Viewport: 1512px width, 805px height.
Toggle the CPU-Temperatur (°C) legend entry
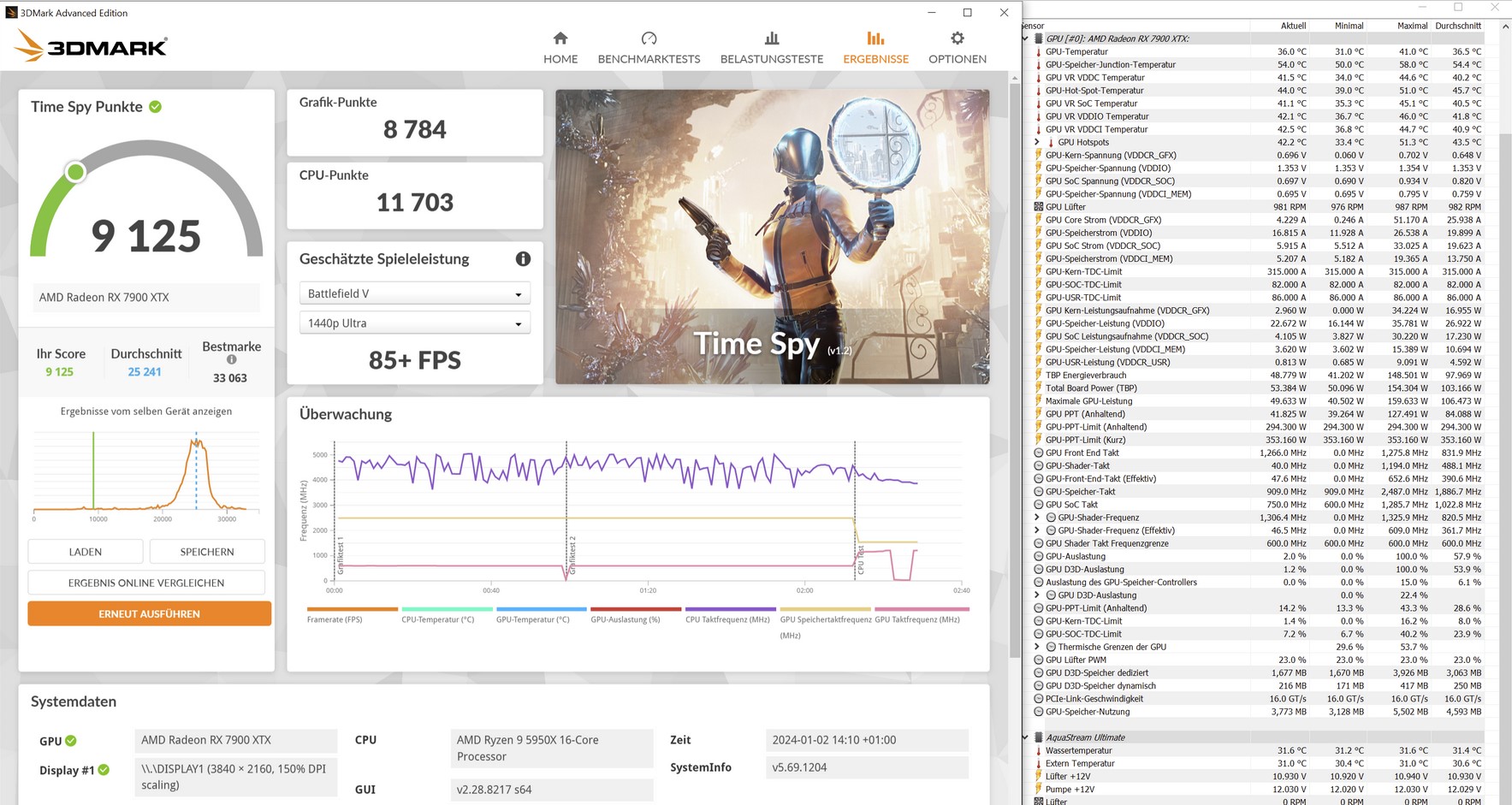coord(447,616)
